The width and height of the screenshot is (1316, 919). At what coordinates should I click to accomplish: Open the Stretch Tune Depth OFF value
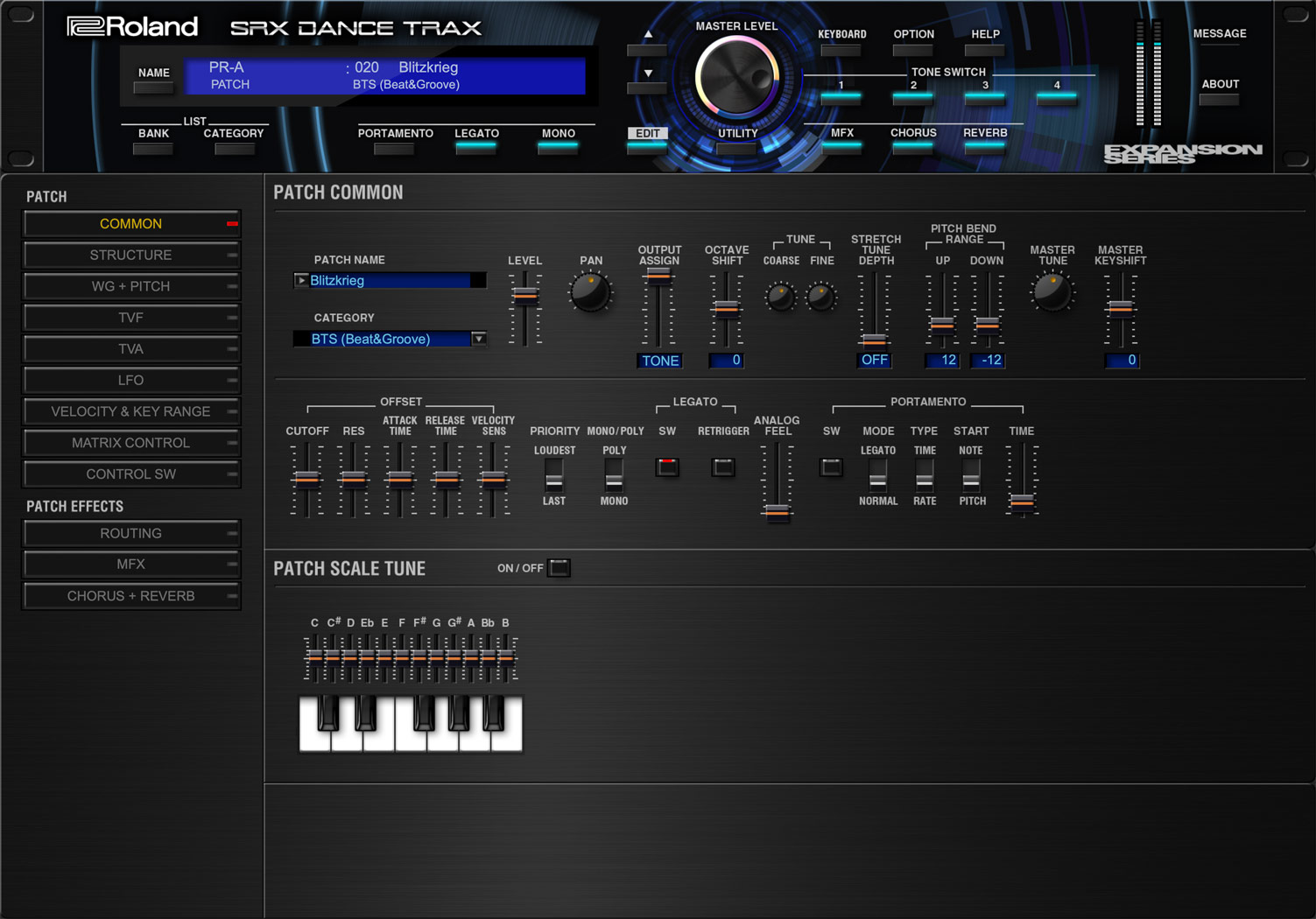pos(874,361)
